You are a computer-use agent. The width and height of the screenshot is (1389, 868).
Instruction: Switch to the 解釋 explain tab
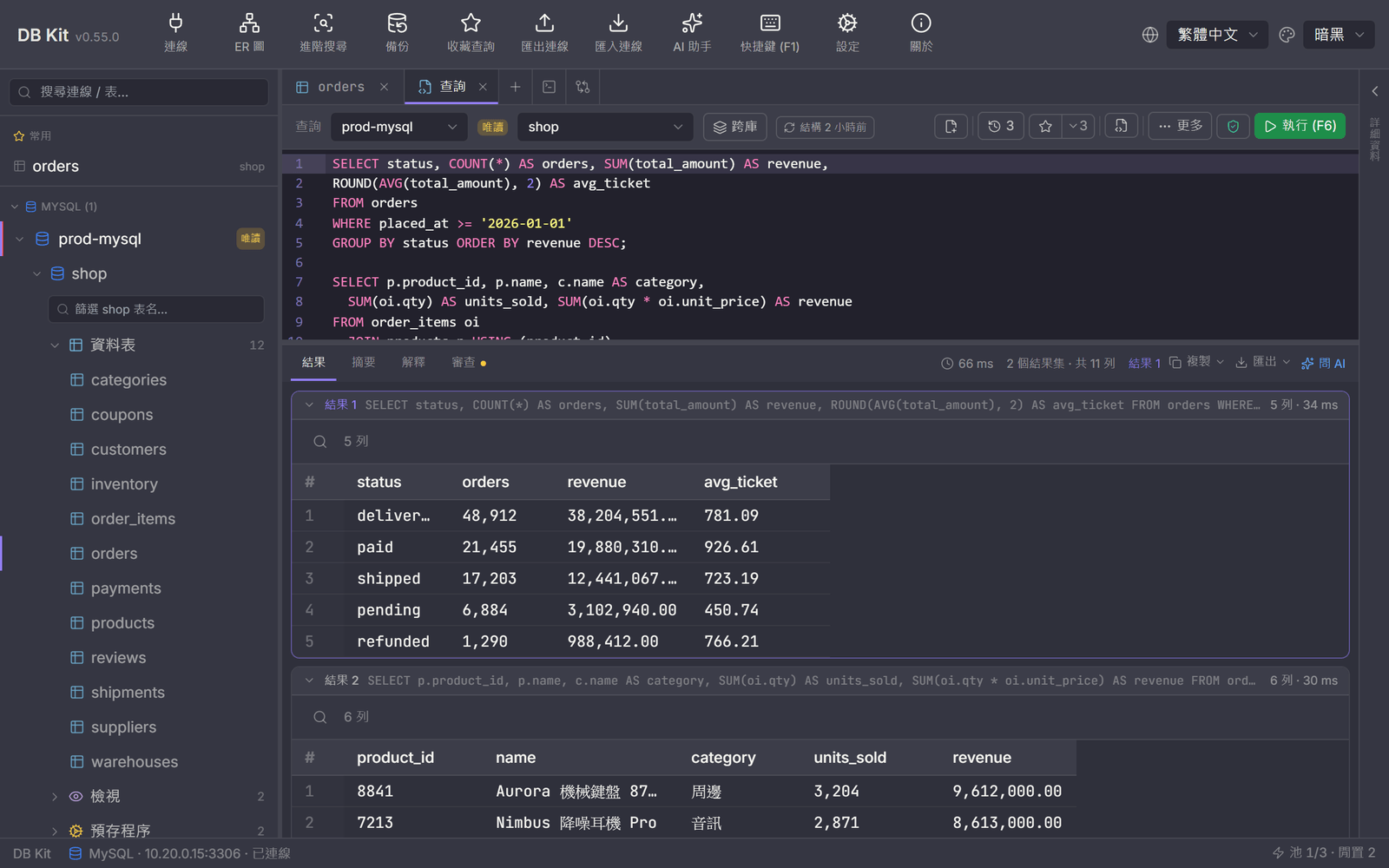[x=413, y=363]
